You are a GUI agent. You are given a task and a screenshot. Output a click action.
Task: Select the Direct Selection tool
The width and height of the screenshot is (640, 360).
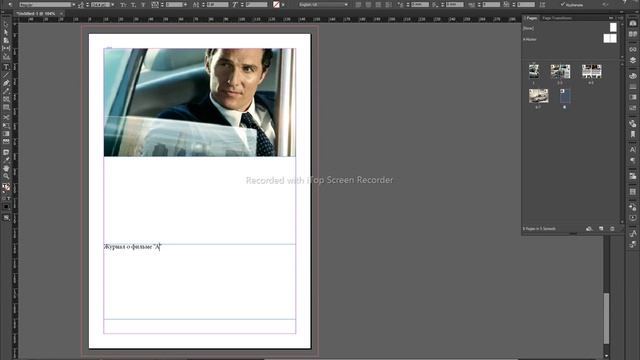(x=6, y=33)
